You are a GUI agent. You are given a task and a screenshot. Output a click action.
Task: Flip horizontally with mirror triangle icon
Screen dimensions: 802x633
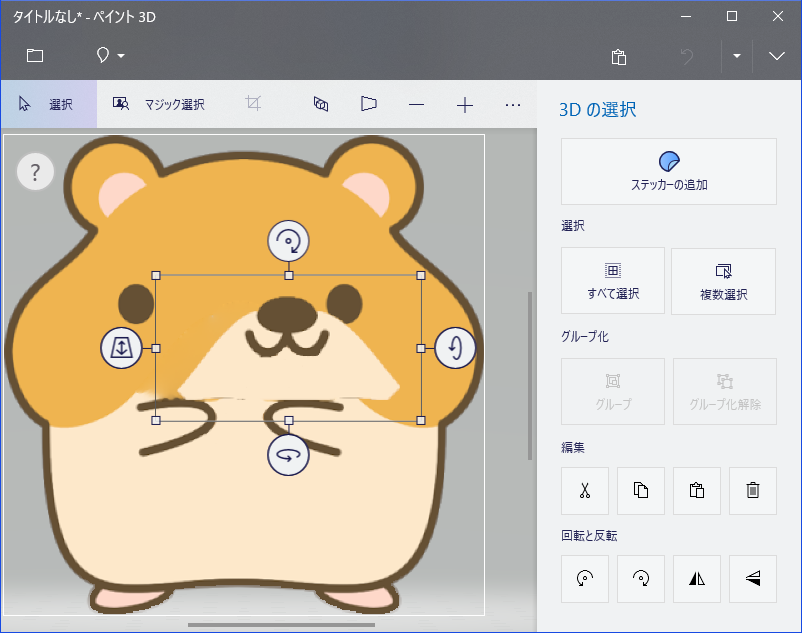click(697, 579)
